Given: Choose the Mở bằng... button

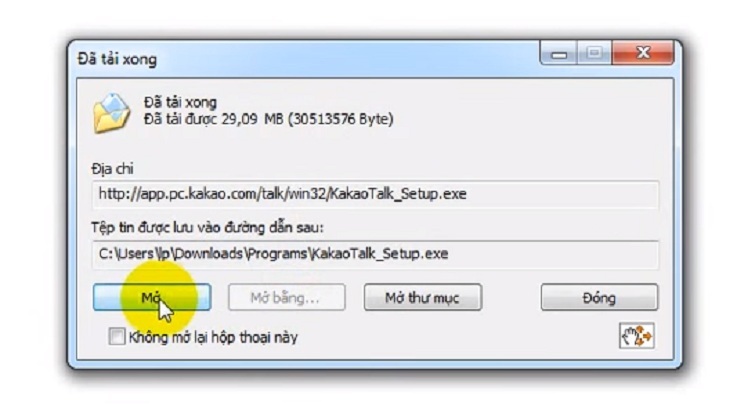Looking at the screenshot, I should click(286, 297).
